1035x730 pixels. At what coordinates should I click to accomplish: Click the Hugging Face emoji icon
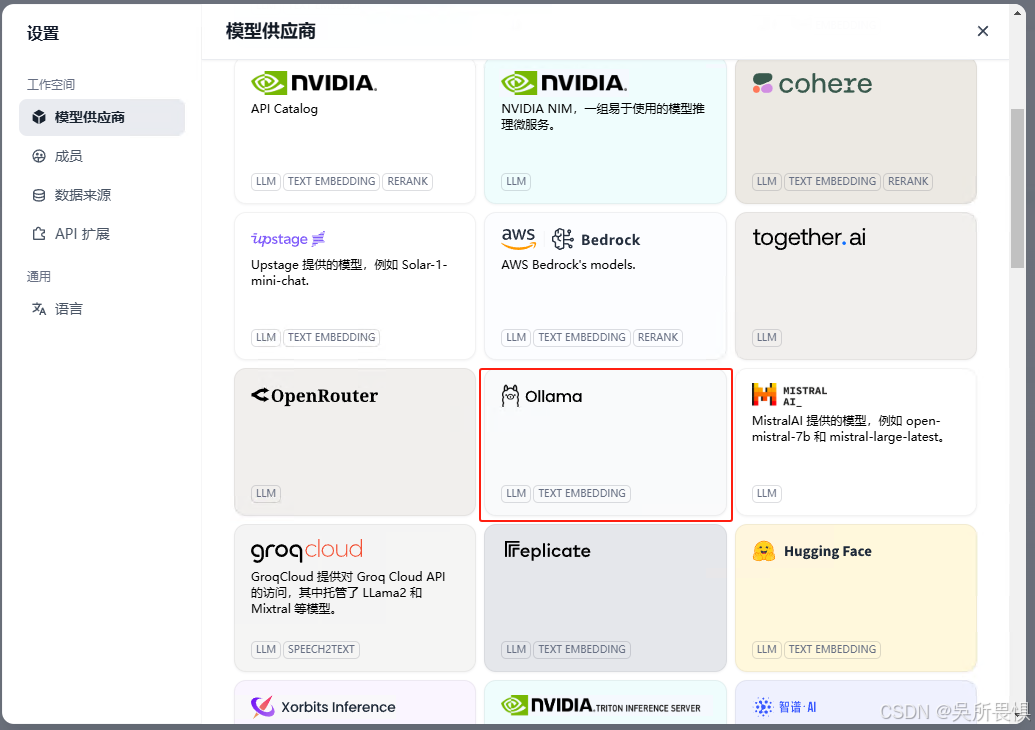[x=765, y=551]
